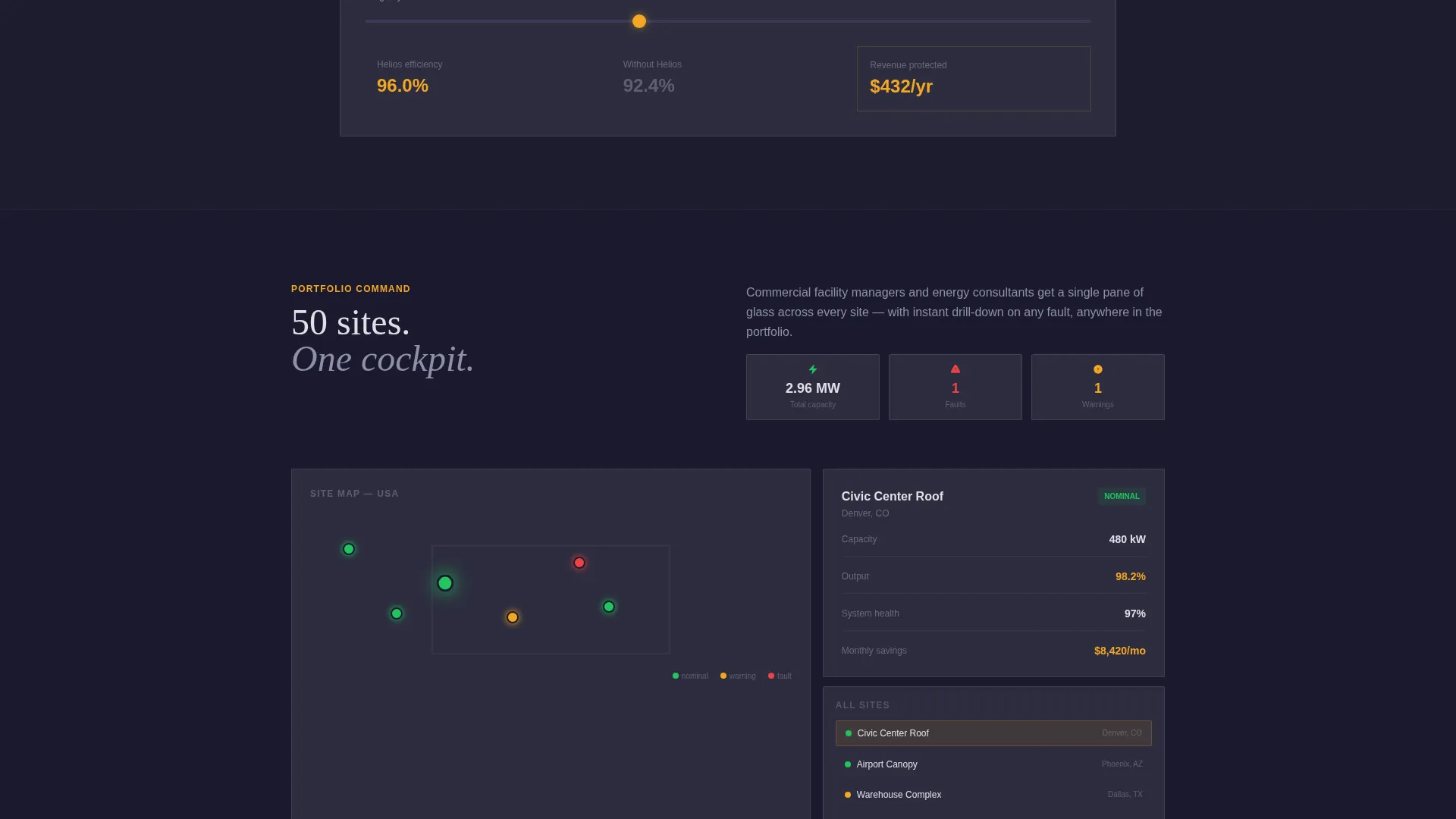The height and width of the screenshot is (819, 1456).
Task: Click the lightning bolt total capacity icon
Action: pos(813,369)
